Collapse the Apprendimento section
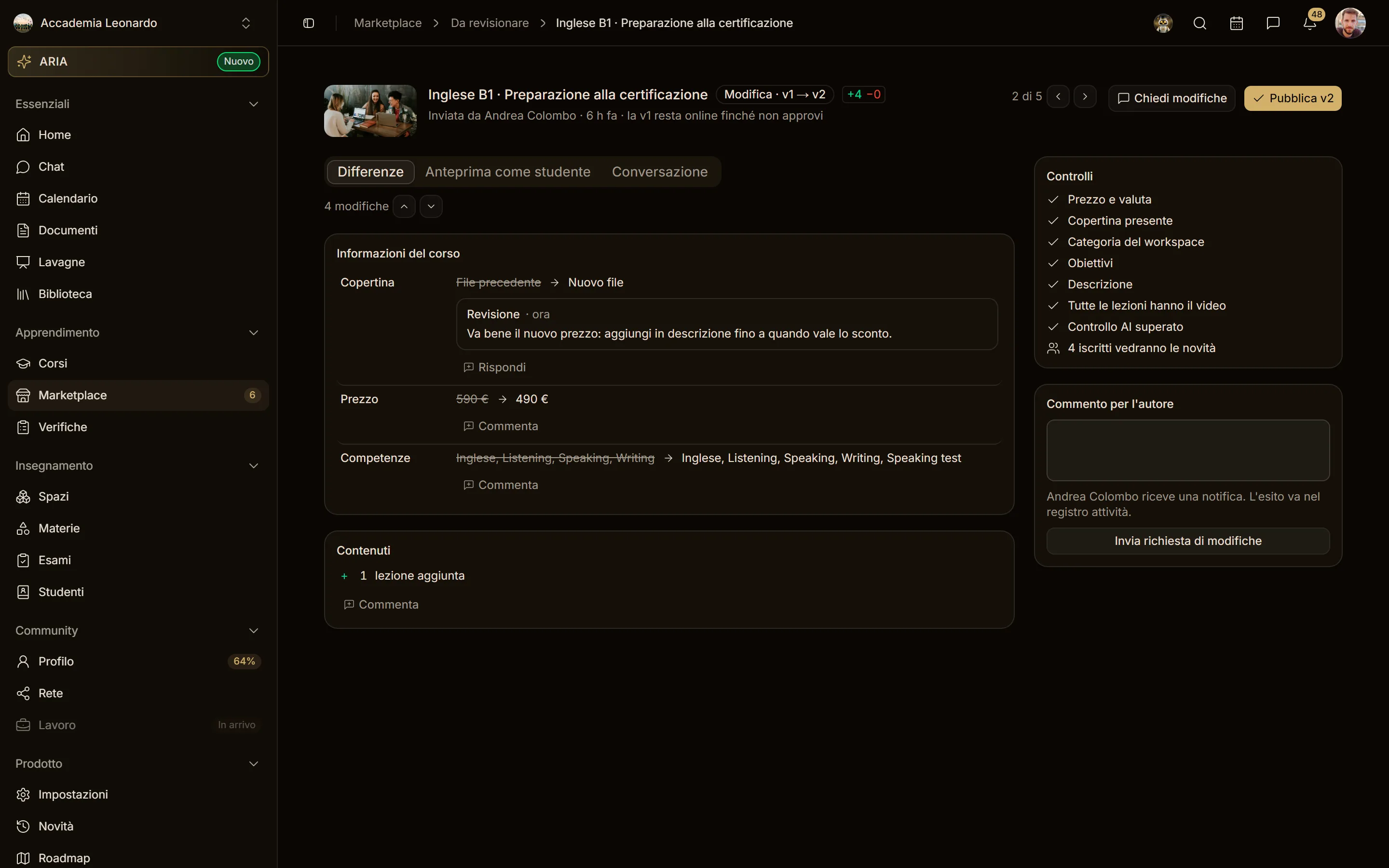This screenshot has height=868, width=1389. click(253, 332)
